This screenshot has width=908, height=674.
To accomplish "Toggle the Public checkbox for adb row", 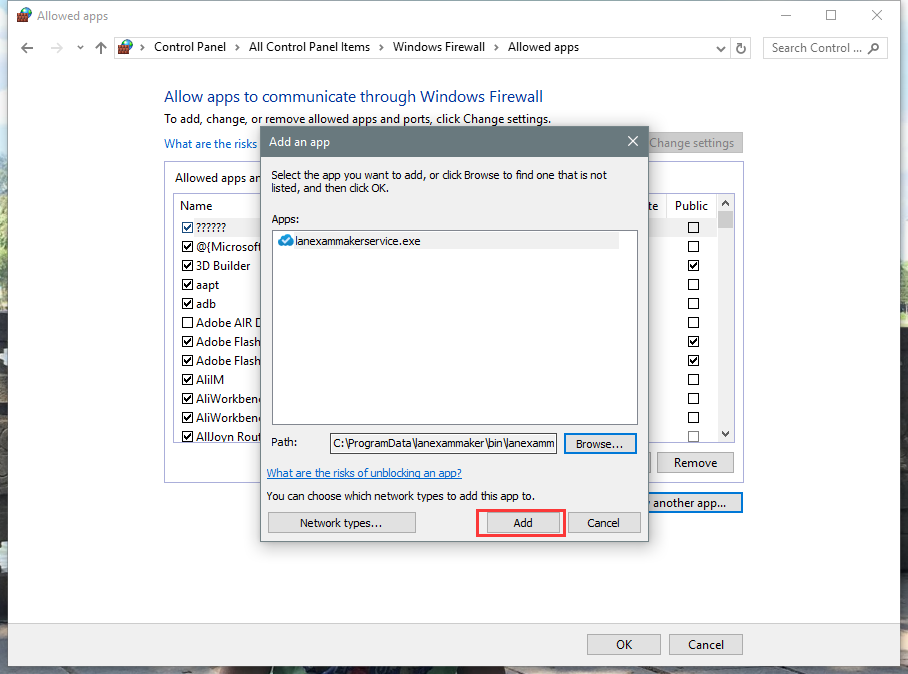I will (x=693, y=303).
